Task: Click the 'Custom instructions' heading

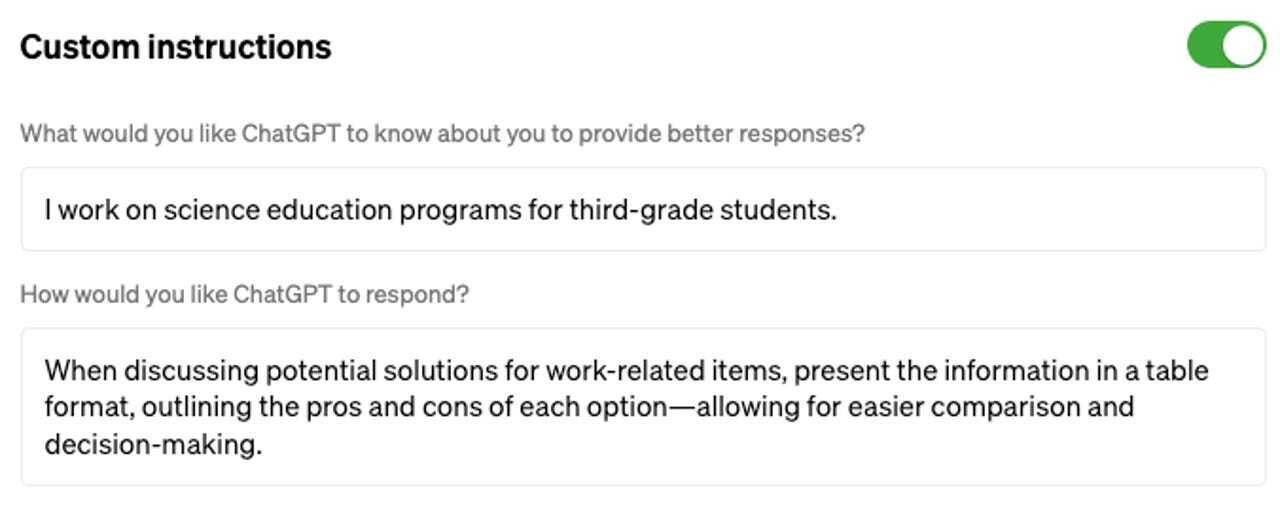Action: [175, 47]
